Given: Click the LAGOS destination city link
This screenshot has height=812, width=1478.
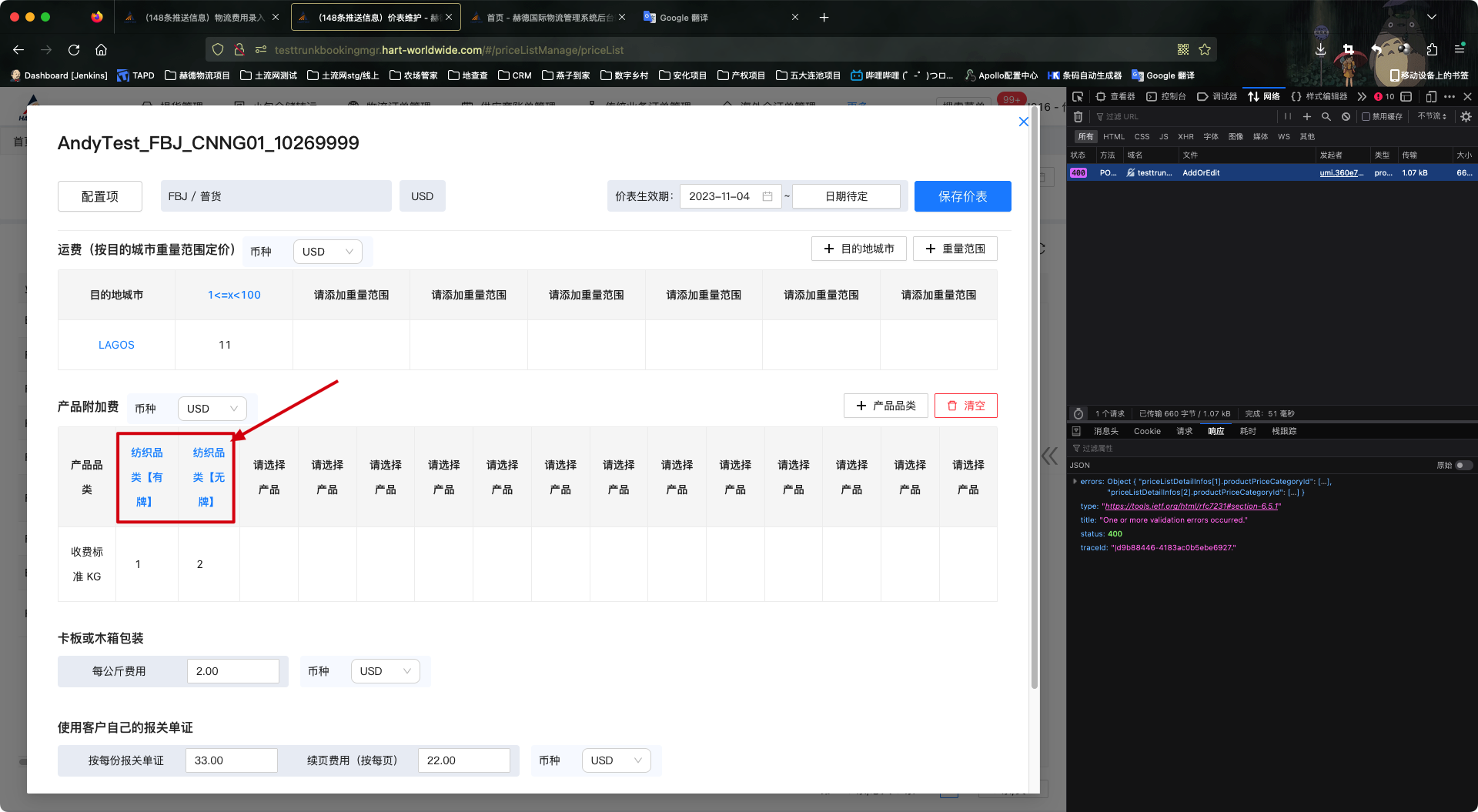Looking at the screenshot, I should click(x=116, y=345).
